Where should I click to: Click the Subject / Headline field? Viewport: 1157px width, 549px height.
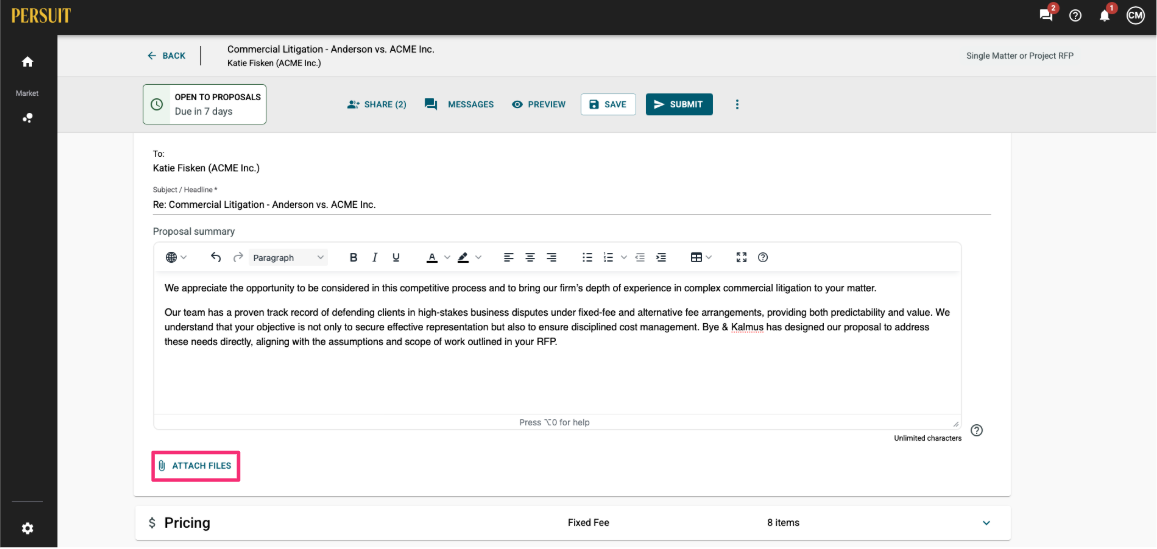click(x=572, y=204)
